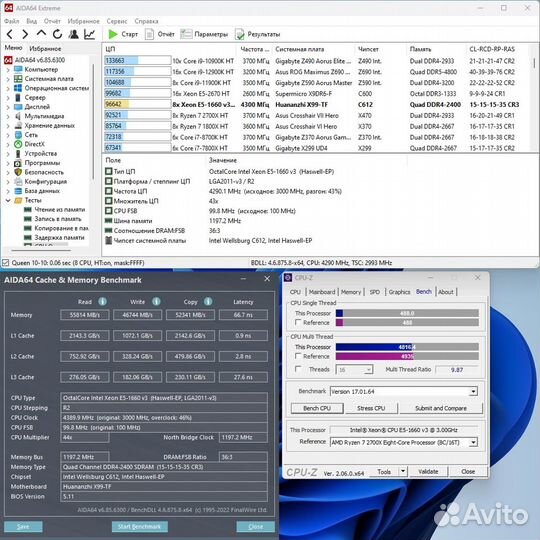Select Сервер in the tree

point(35,97)
